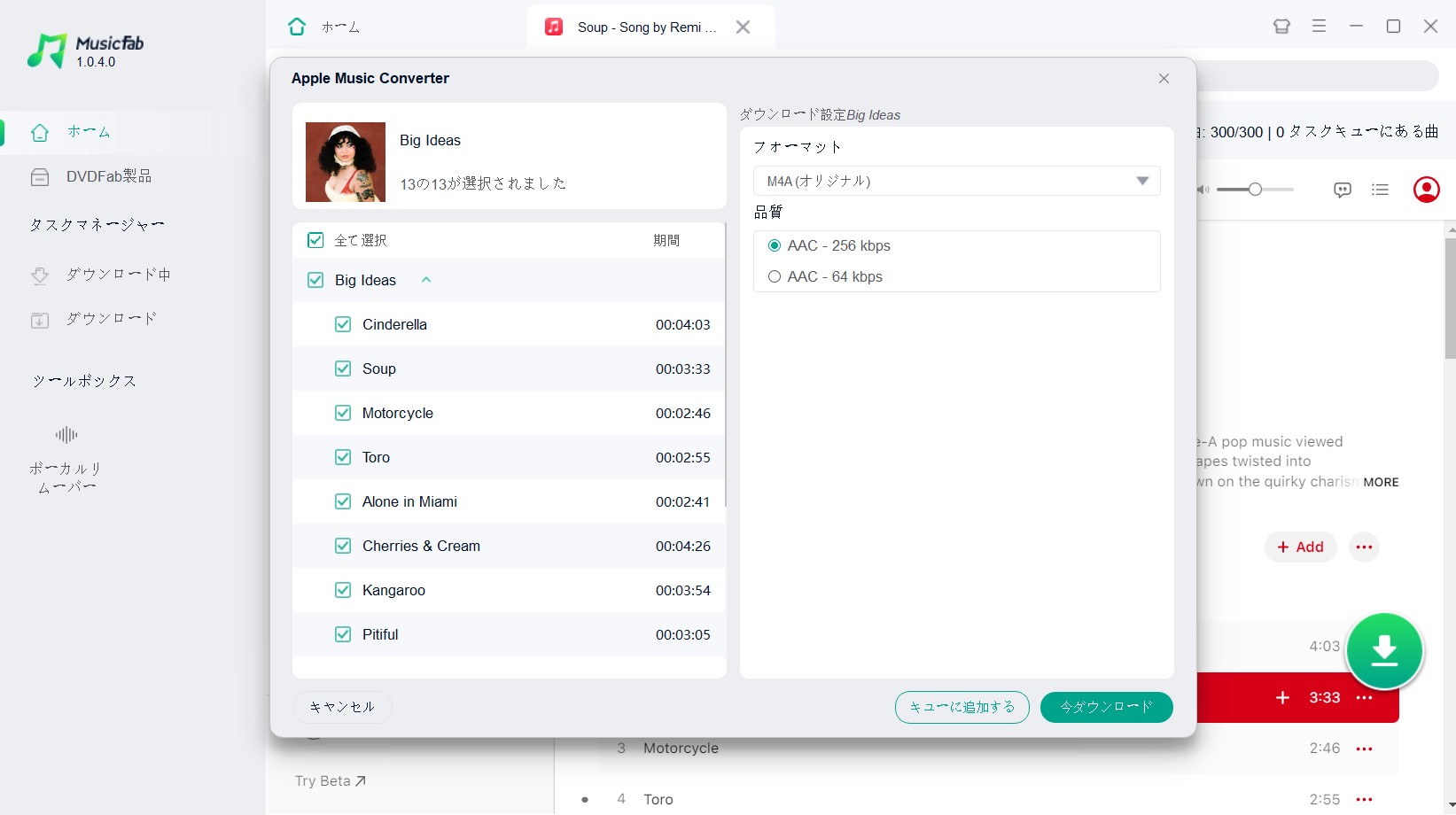Switch to the ホーム tab at the top
This screenshot has width=1456, height=815.
324,27
